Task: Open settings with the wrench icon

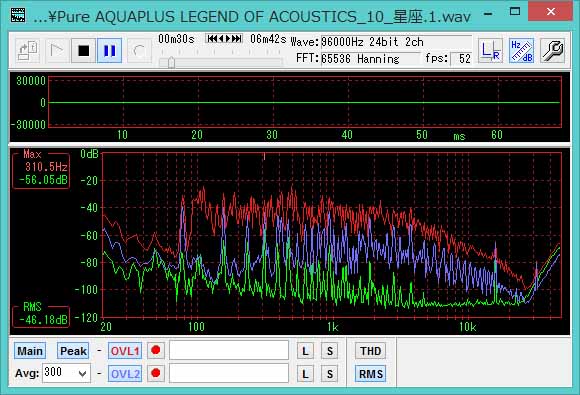Action: [x=552, y=51]
